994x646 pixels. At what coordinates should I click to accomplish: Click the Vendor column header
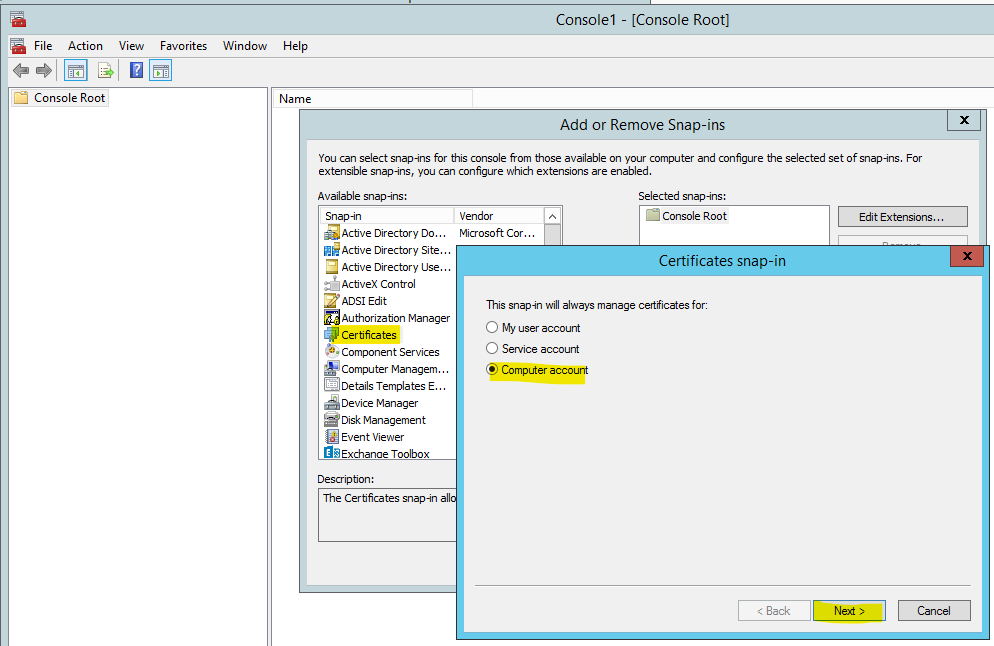[497, 216]
